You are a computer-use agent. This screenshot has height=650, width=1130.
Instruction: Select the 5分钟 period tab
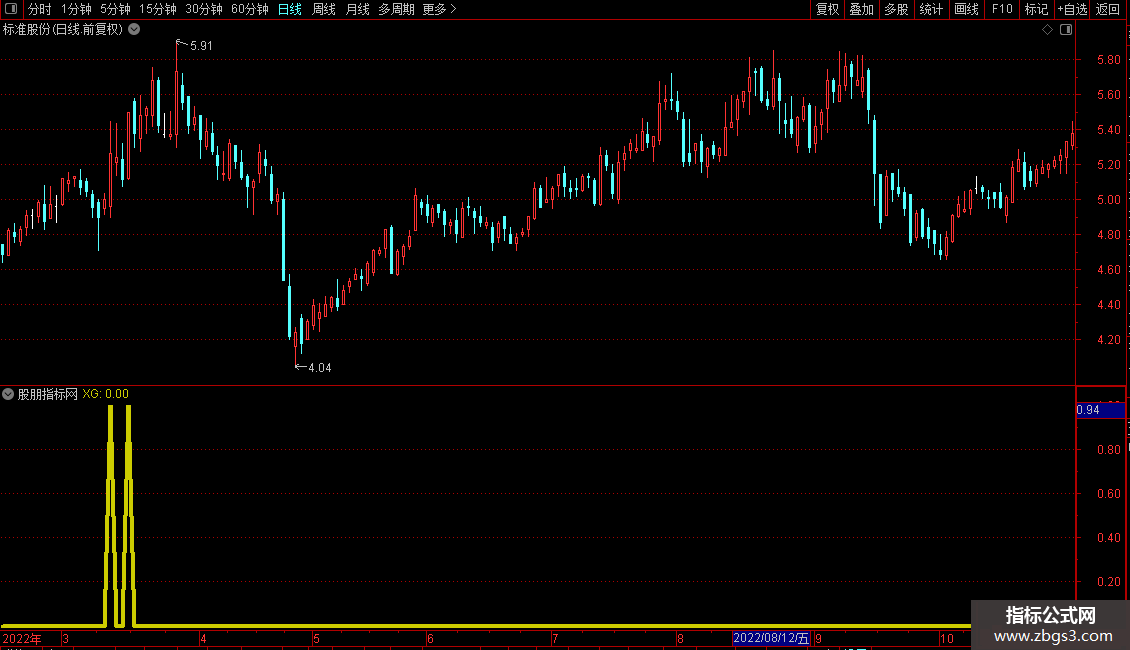pyautogui.click(x=115, y=9)
